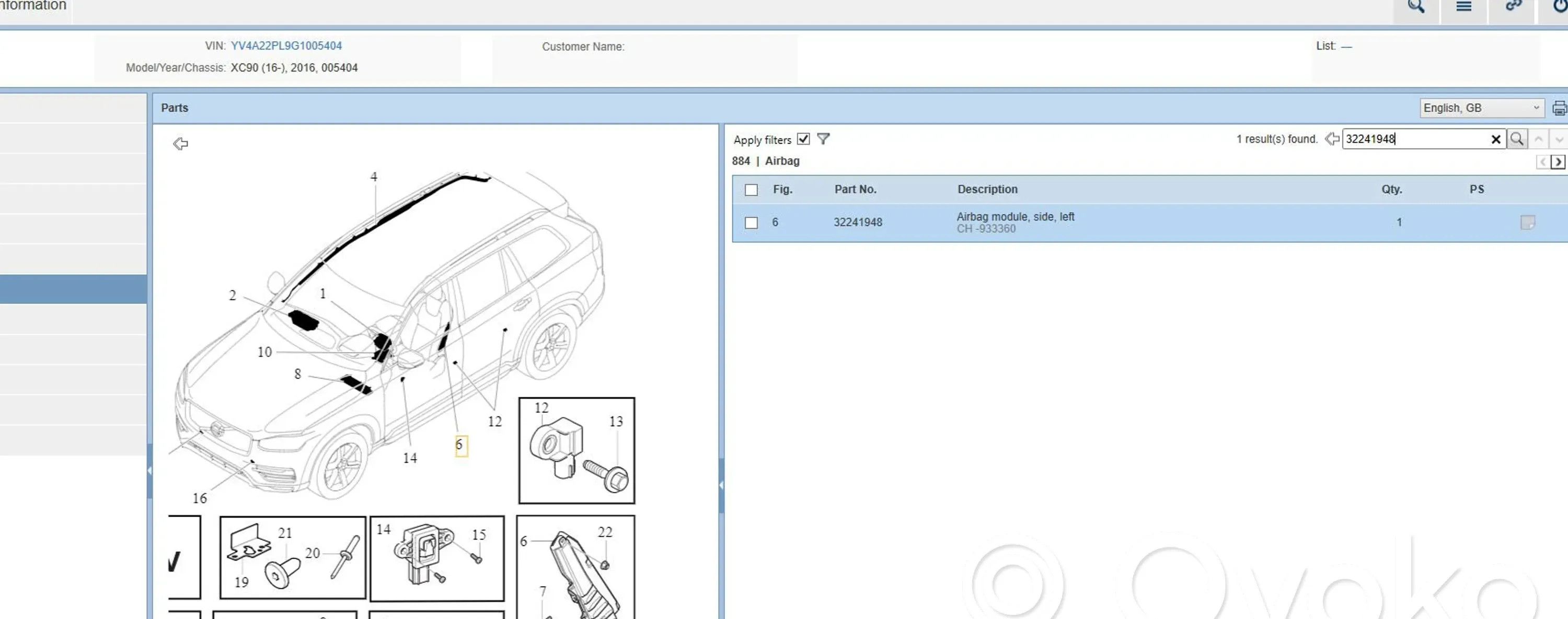Click inside the part number search field
Screen dimensions: 1568x619
[1412, 139]
